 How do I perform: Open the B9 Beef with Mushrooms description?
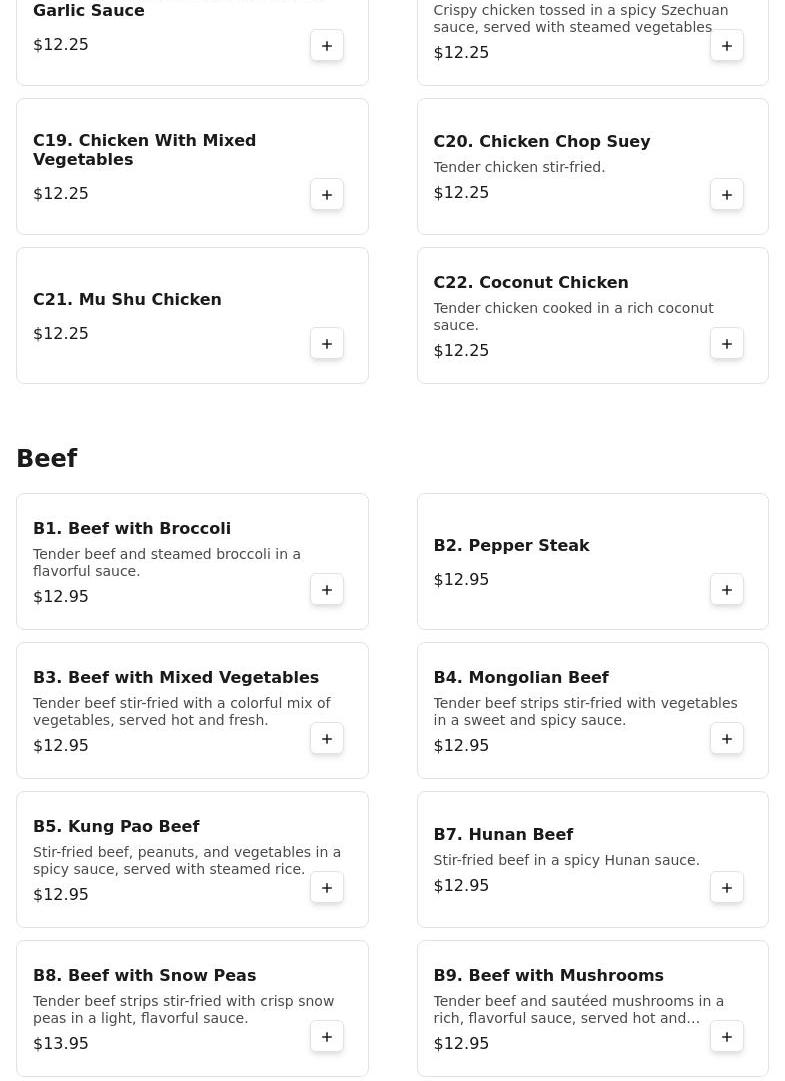pos(578,1009)
